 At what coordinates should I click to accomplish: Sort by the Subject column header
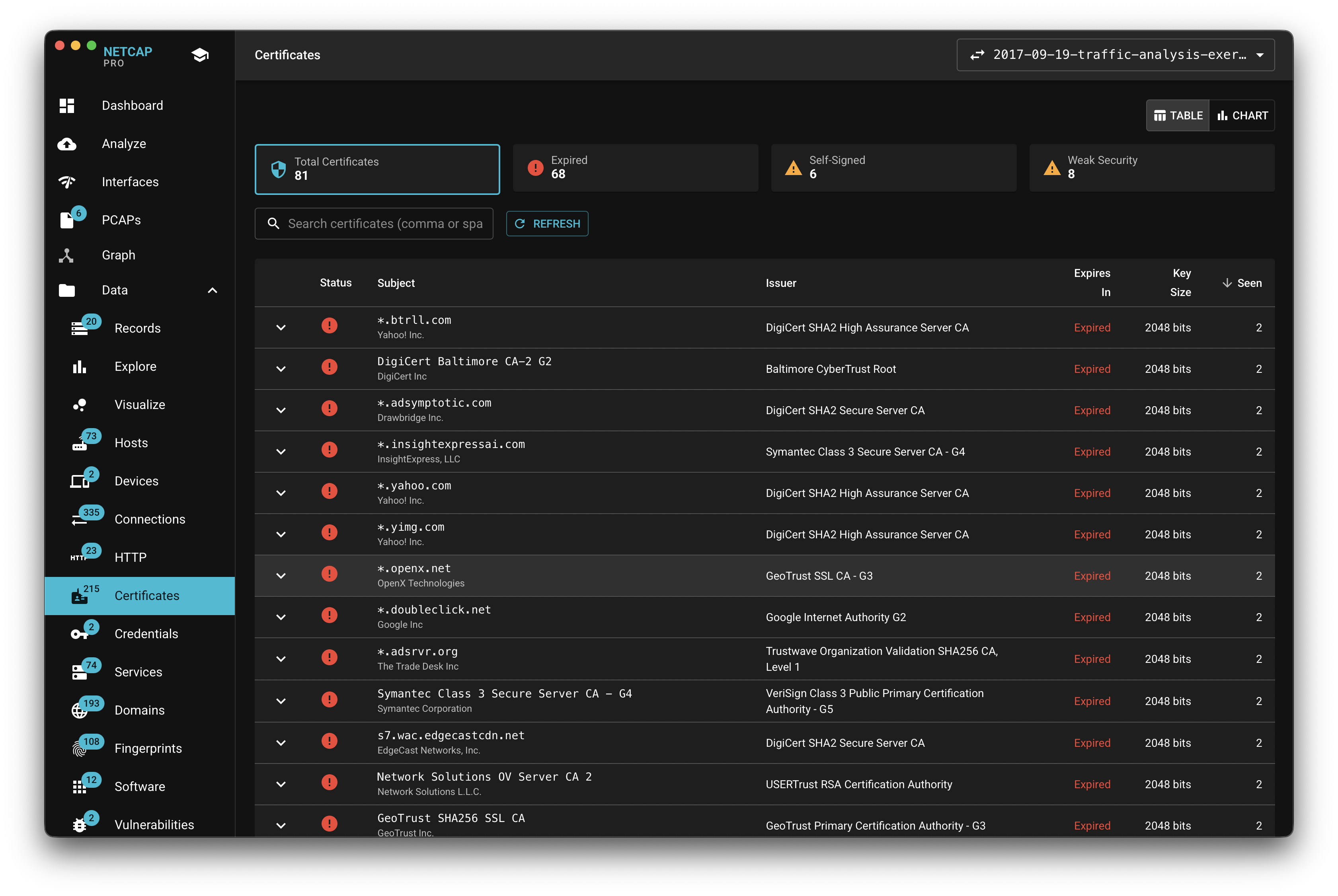pyautogui.click(x=396, y=283)
